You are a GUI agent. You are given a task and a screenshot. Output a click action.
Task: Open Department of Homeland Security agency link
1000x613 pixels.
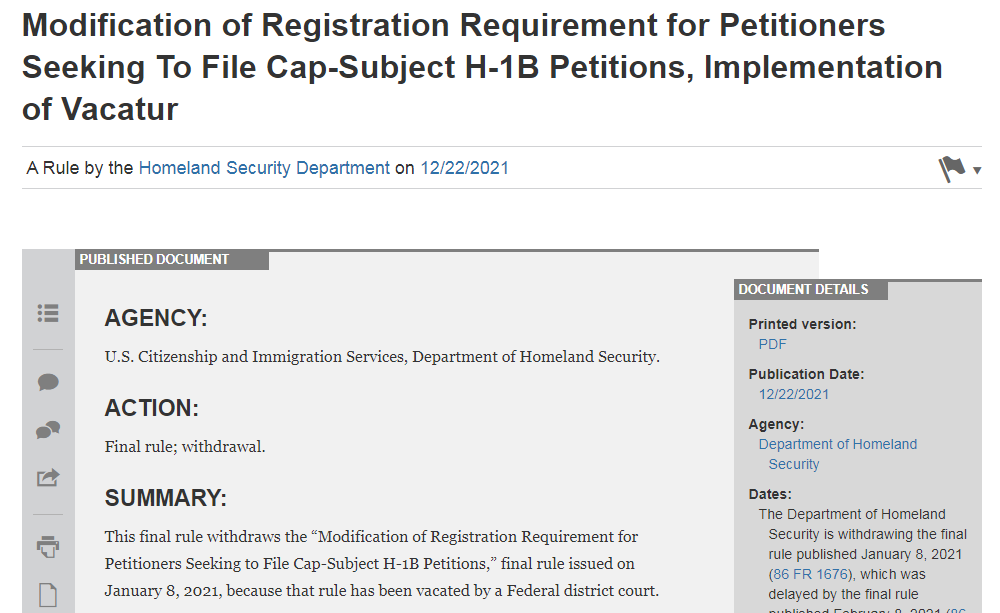pyautogui.click(x=837, y=444)
